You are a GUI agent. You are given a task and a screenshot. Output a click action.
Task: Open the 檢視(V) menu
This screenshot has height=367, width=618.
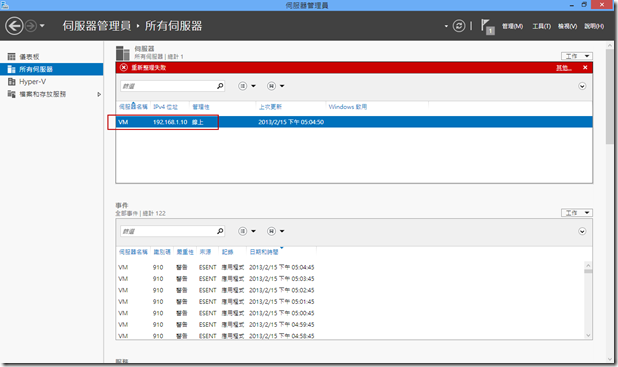click(x=568, y=26)
